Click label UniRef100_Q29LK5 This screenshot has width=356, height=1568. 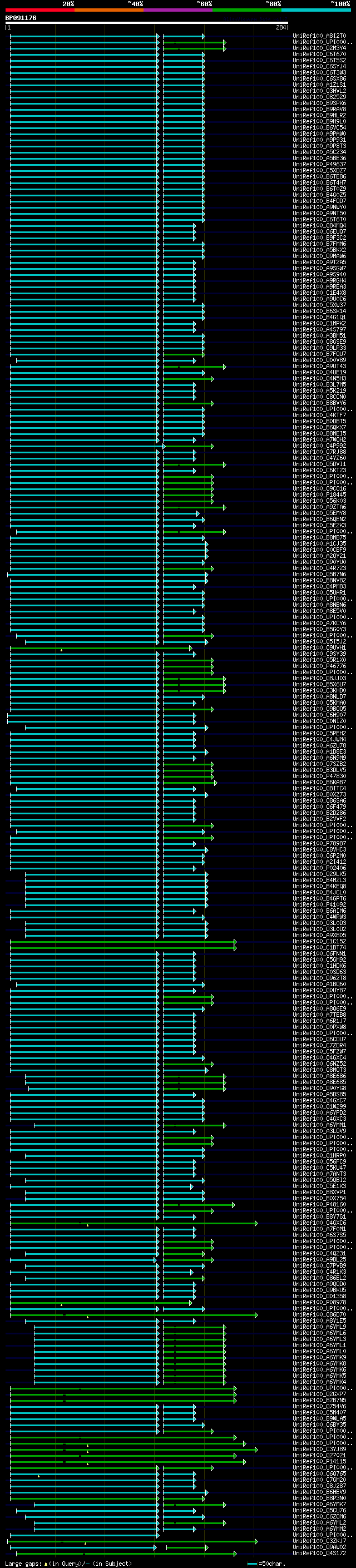[319, 874]
